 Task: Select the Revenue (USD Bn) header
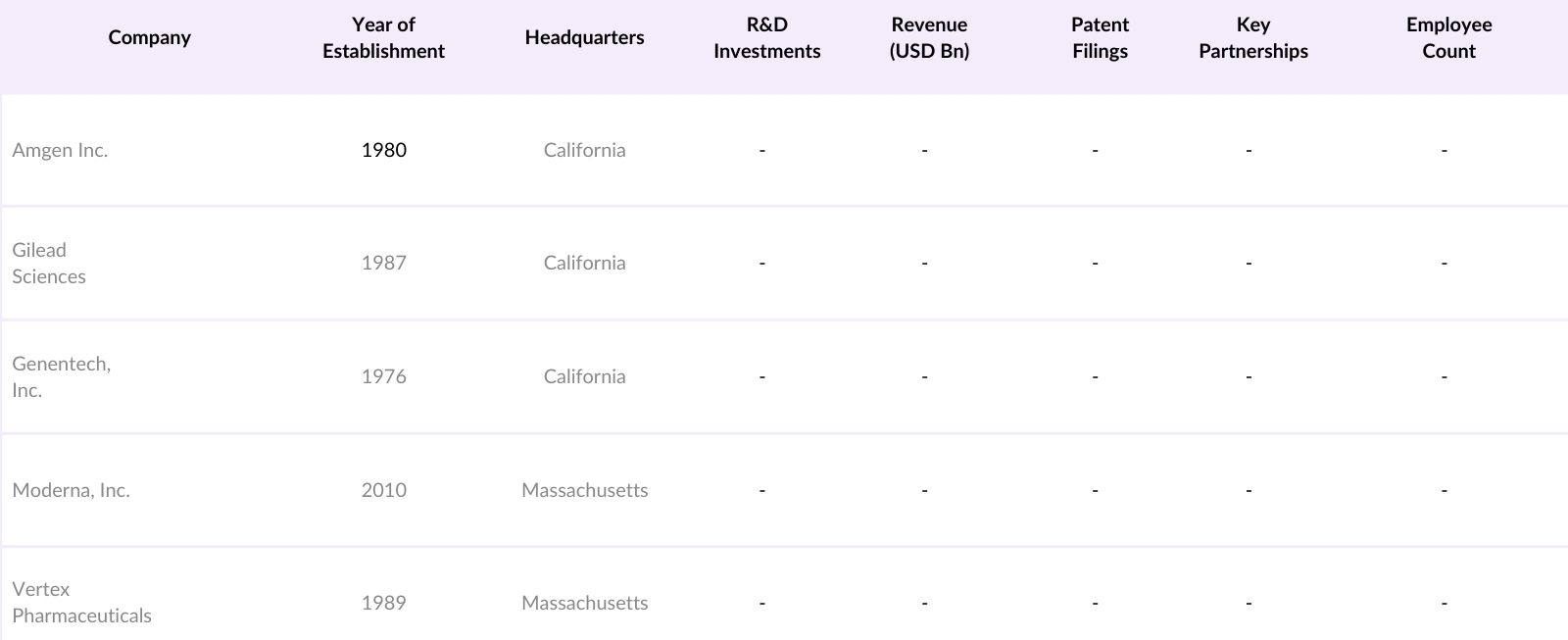coord(929,37)
